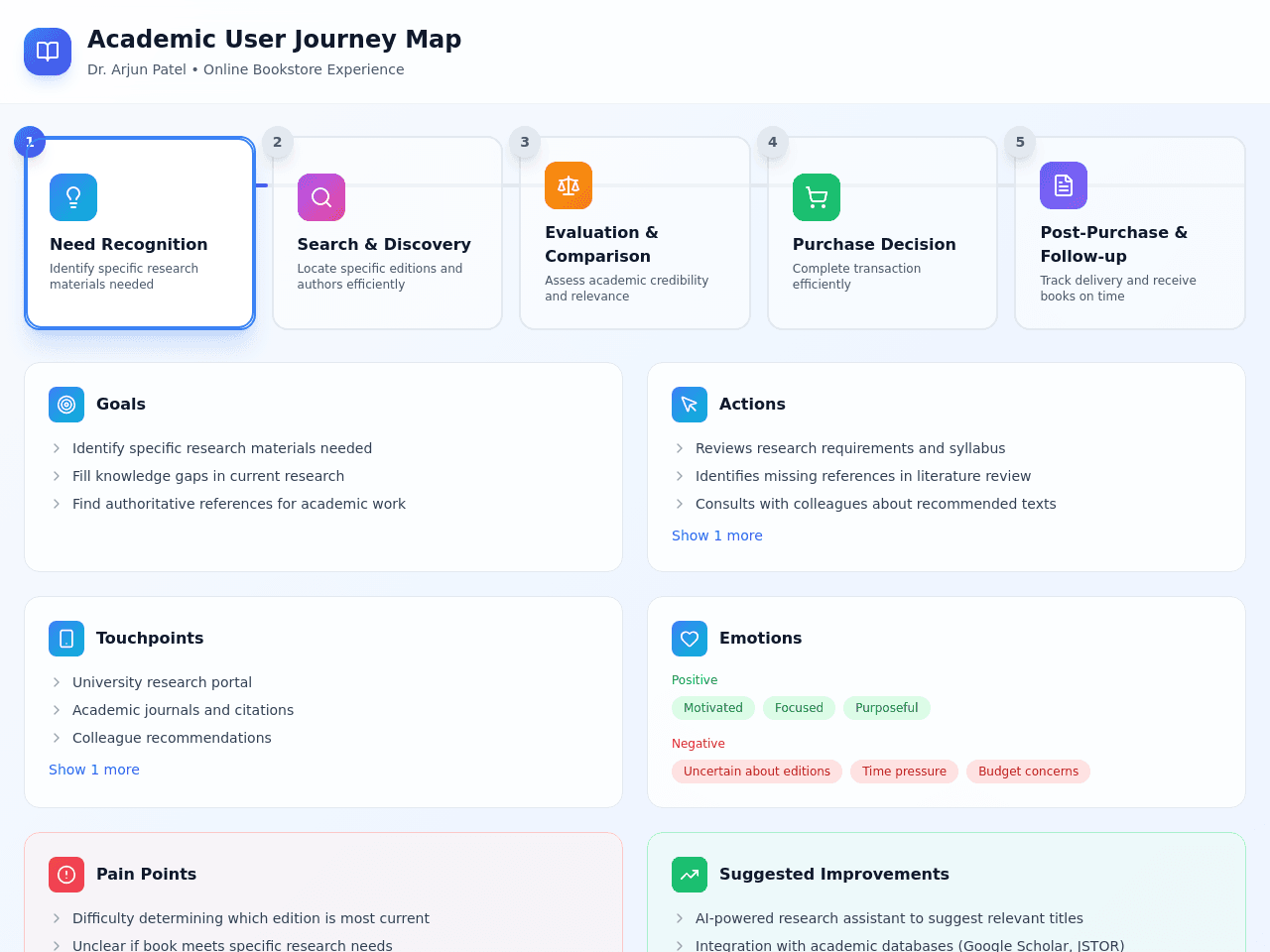1270x952 pixels.
Task: Click the Purposeful emotion tag
Action: coord(887,708)
